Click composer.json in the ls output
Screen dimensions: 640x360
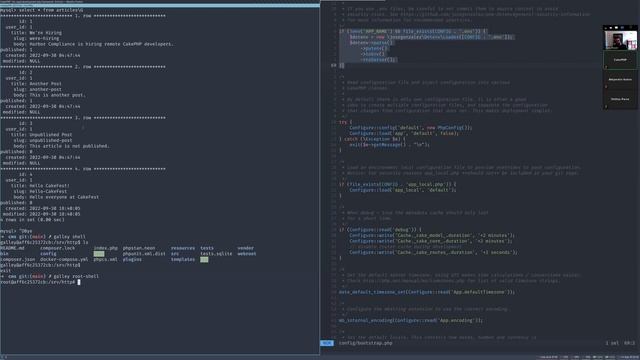[x=18, y=260]
